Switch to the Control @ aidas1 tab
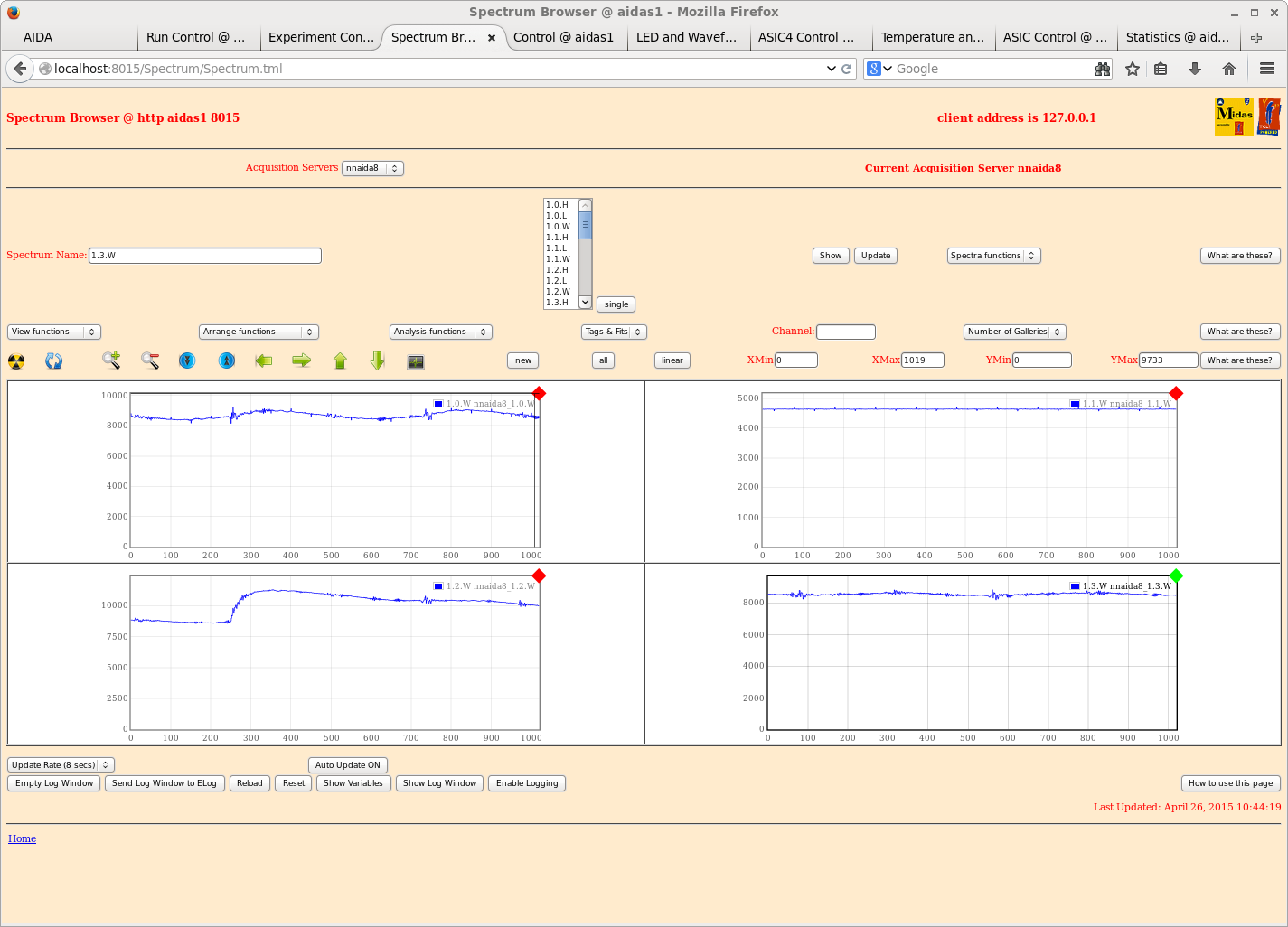 point(564,37)
